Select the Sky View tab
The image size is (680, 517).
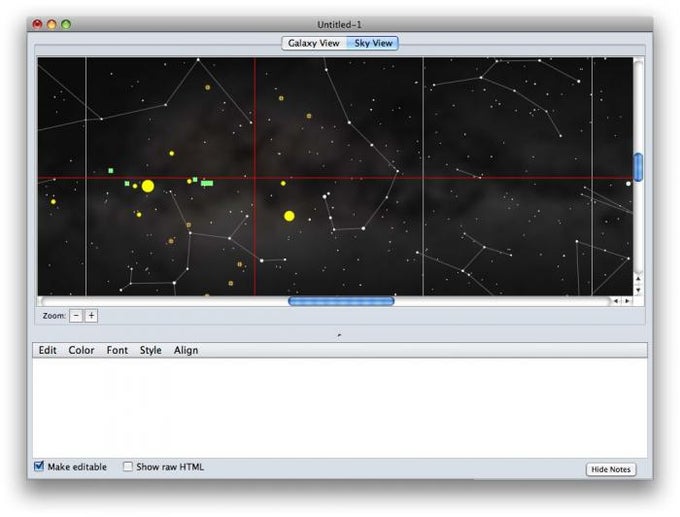coord(373,43)
